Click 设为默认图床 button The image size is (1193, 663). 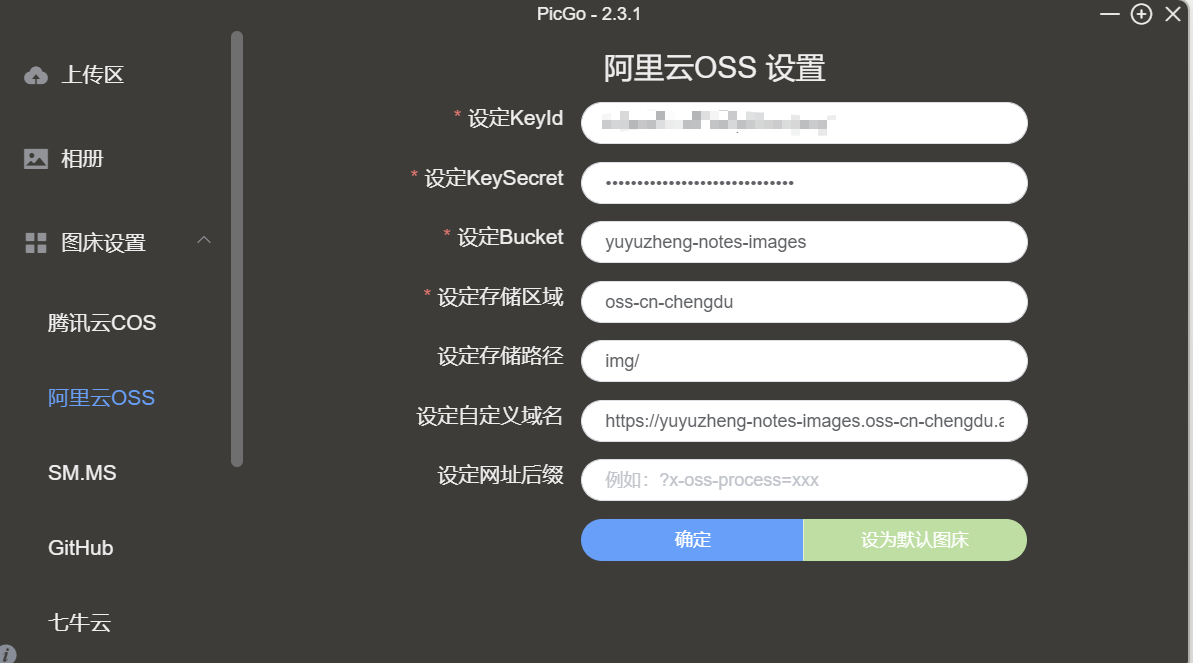(915, 540)
